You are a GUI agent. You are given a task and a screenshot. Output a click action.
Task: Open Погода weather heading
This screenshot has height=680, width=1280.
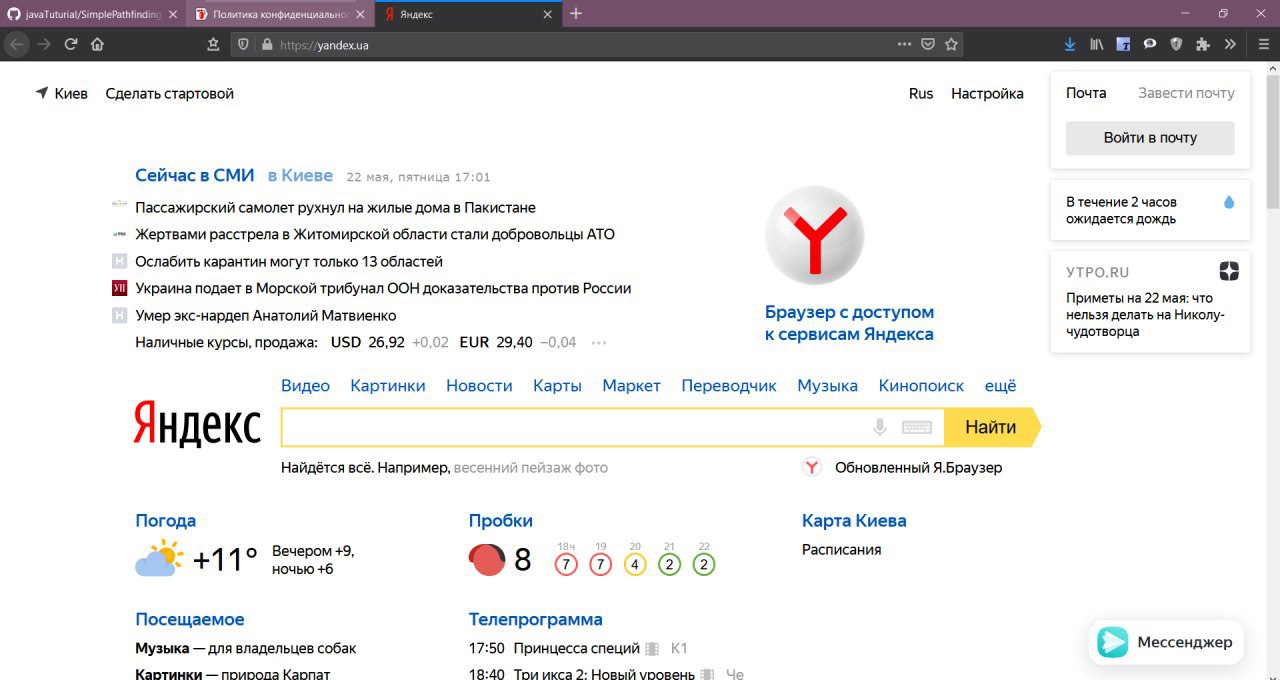point(165,520)
